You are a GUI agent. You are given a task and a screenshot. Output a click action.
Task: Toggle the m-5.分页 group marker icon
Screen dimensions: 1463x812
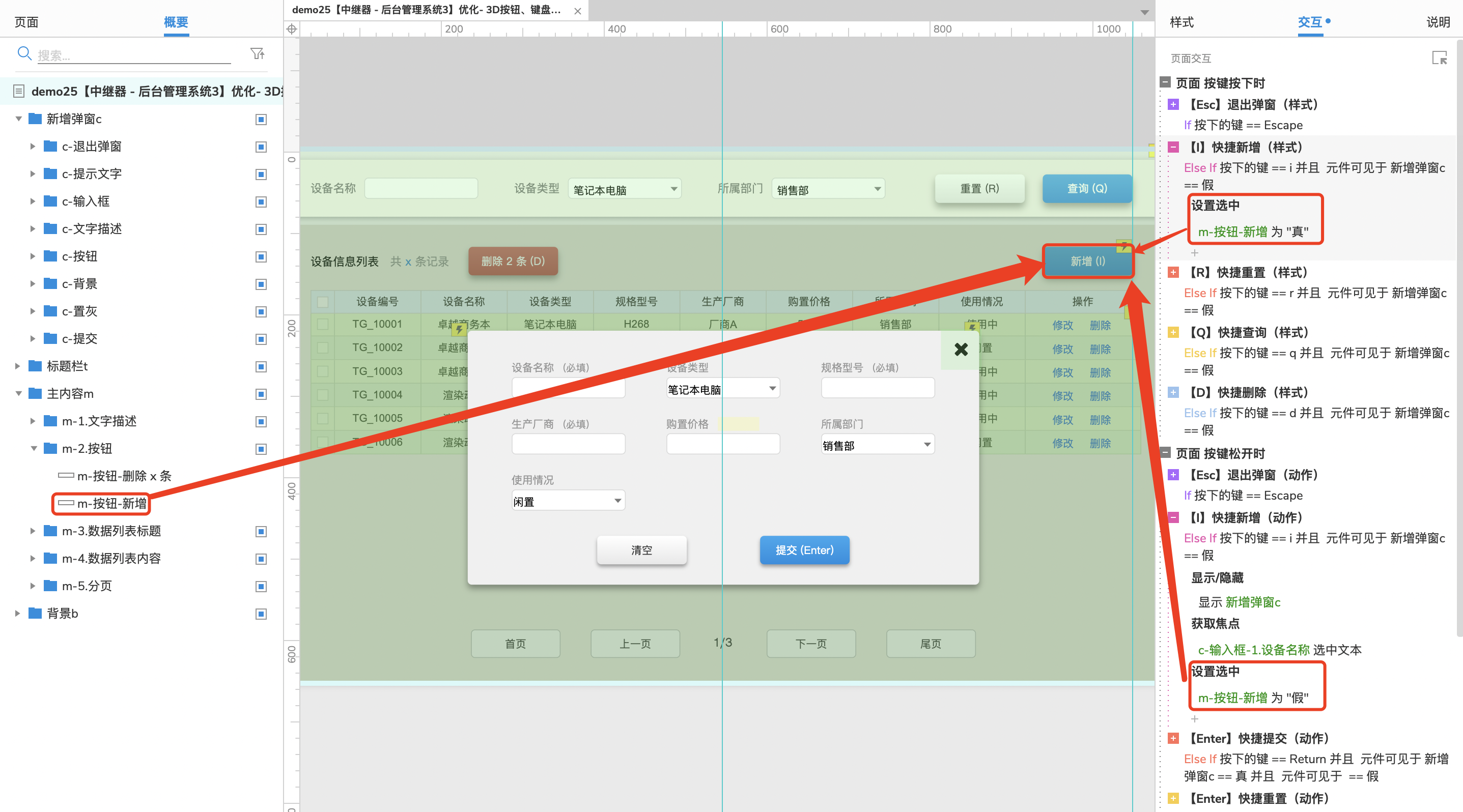[x=261, y=586]
